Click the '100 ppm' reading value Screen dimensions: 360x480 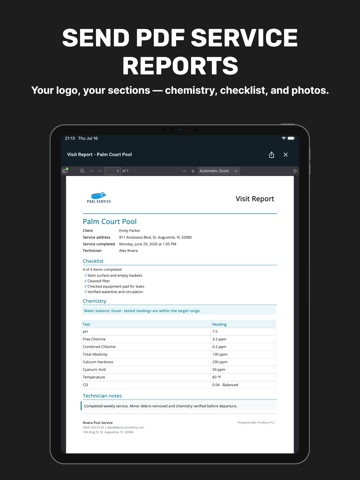coord(220,355)
